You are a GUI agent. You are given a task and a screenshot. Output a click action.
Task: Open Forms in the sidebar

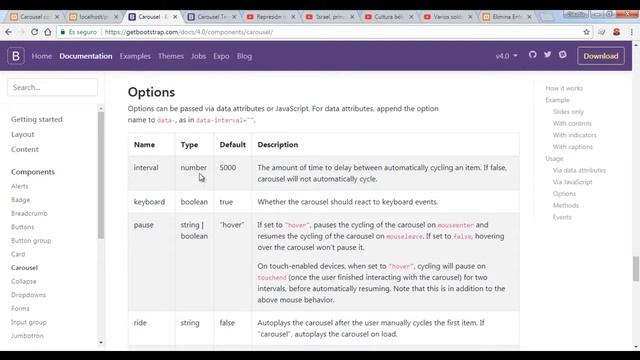(x=20, y=308)
